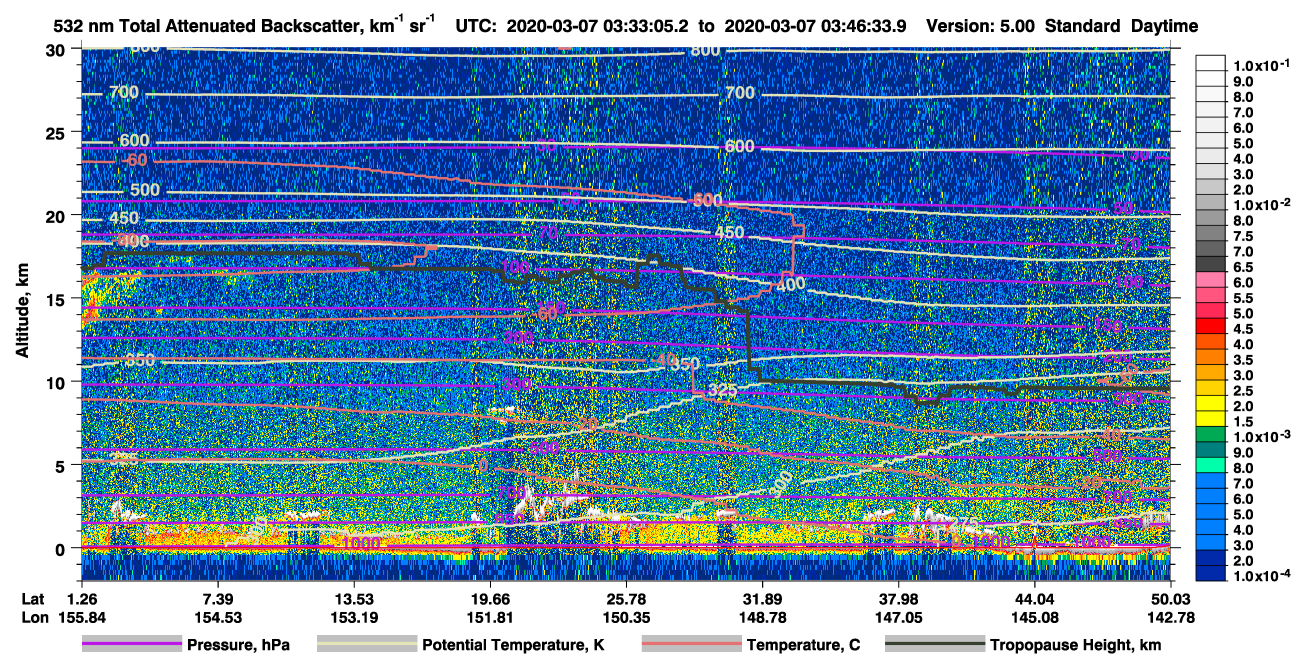
Task: Click the latitude value '1.26'
Action: pyautogui.click(x=82, y=598)
